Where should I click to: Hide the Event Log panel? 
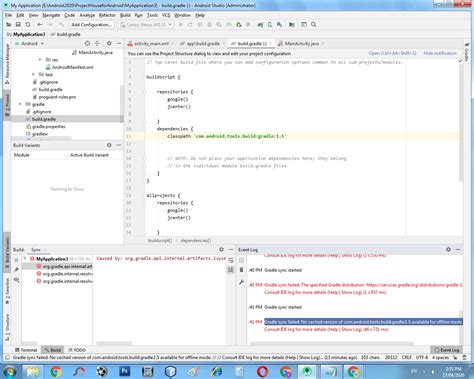458,249
